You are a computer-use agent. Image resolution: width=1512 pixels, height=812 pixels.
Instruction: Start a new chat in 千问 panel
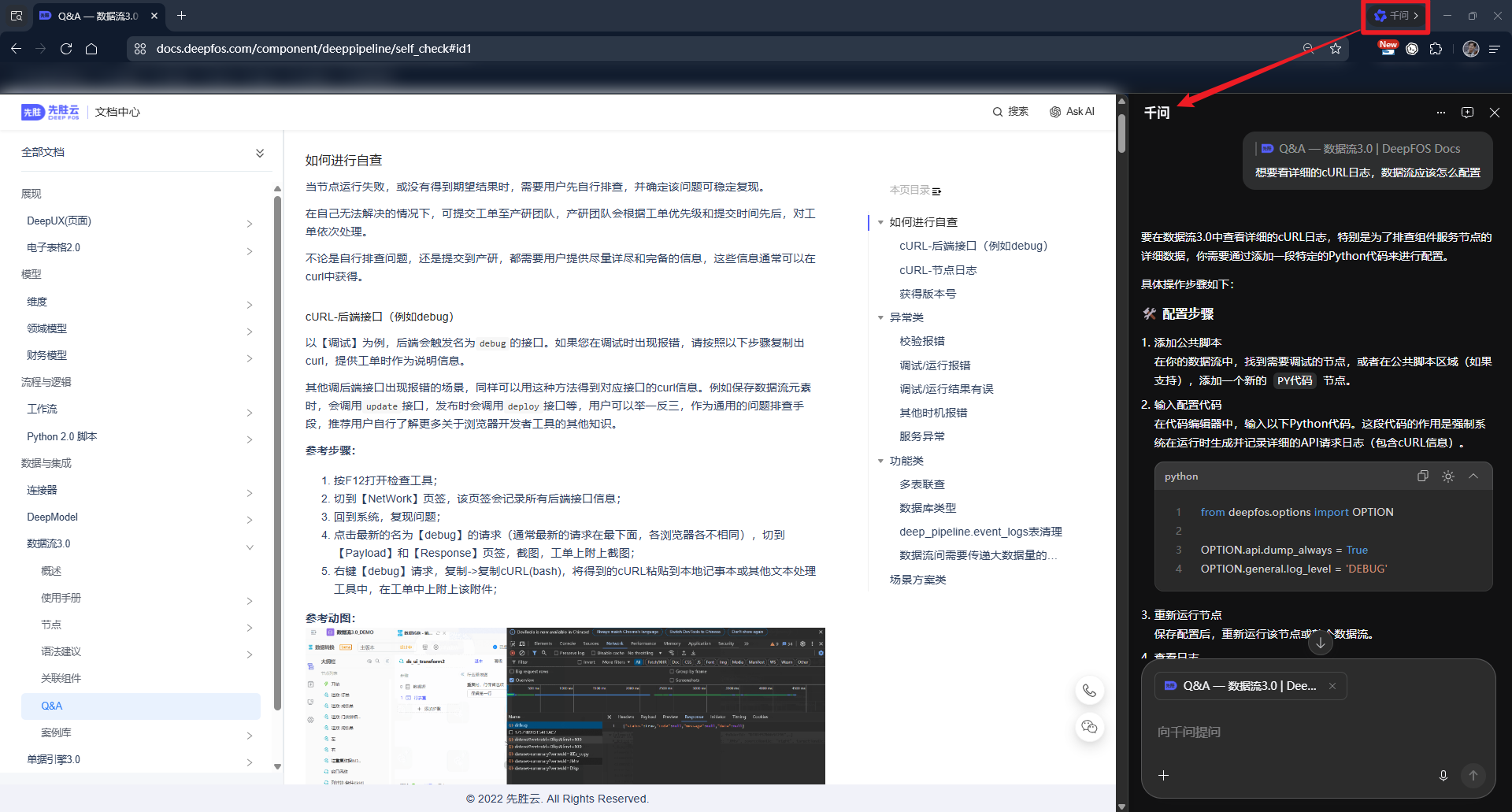click(x=1467, y=113)
